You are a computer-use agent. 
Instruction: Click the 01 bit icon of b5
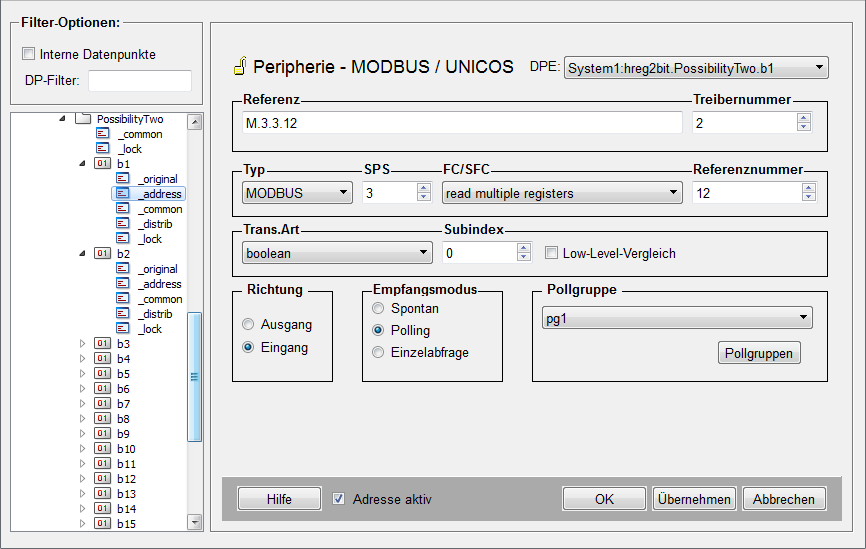click(x=102, y=373)
